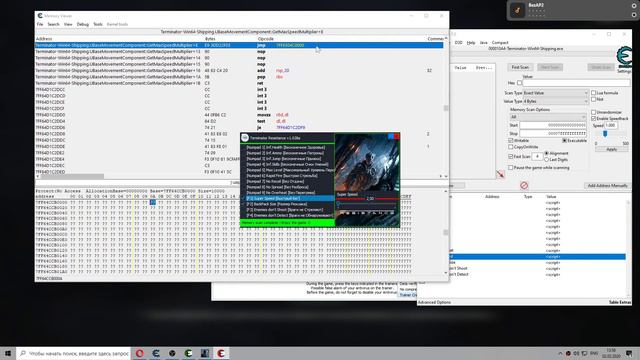
Task: Open Opera browser from taskbar
Action: [140, 353]
